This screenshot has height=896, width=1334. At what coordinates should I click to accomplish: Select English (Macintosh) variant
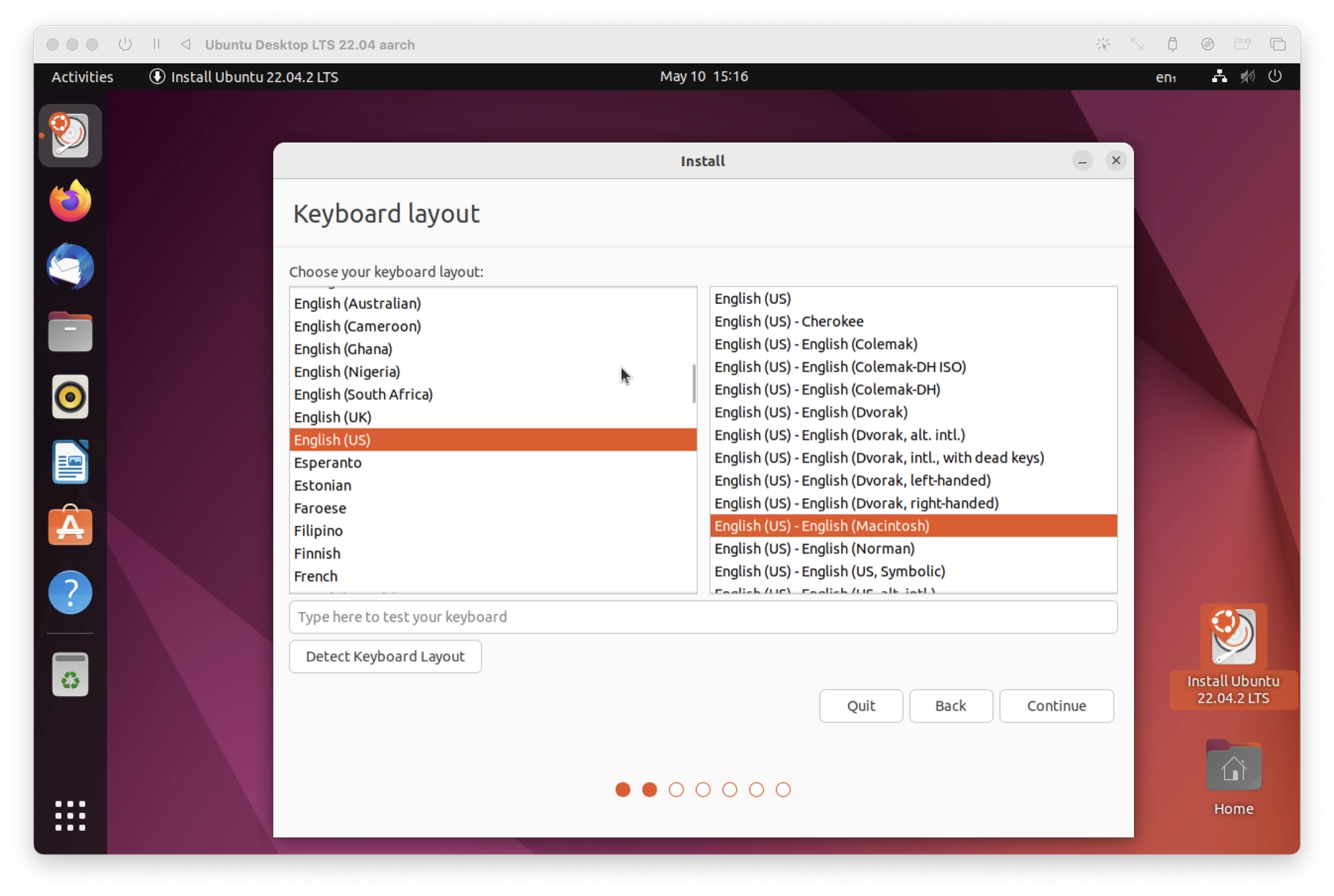point(913,525)
